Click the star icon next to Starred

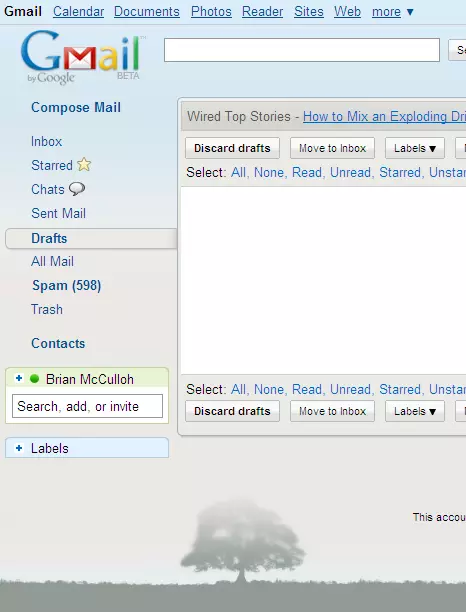(84, 165)
